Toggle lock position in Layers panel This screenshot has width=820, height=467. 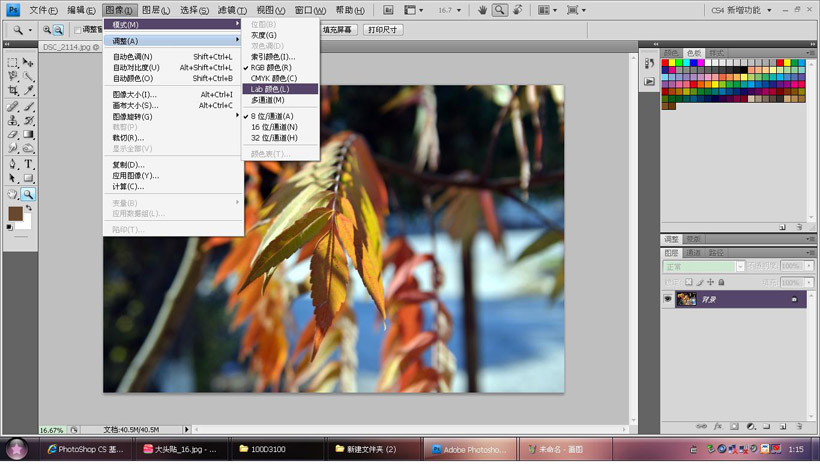click(x=710, y=282)
